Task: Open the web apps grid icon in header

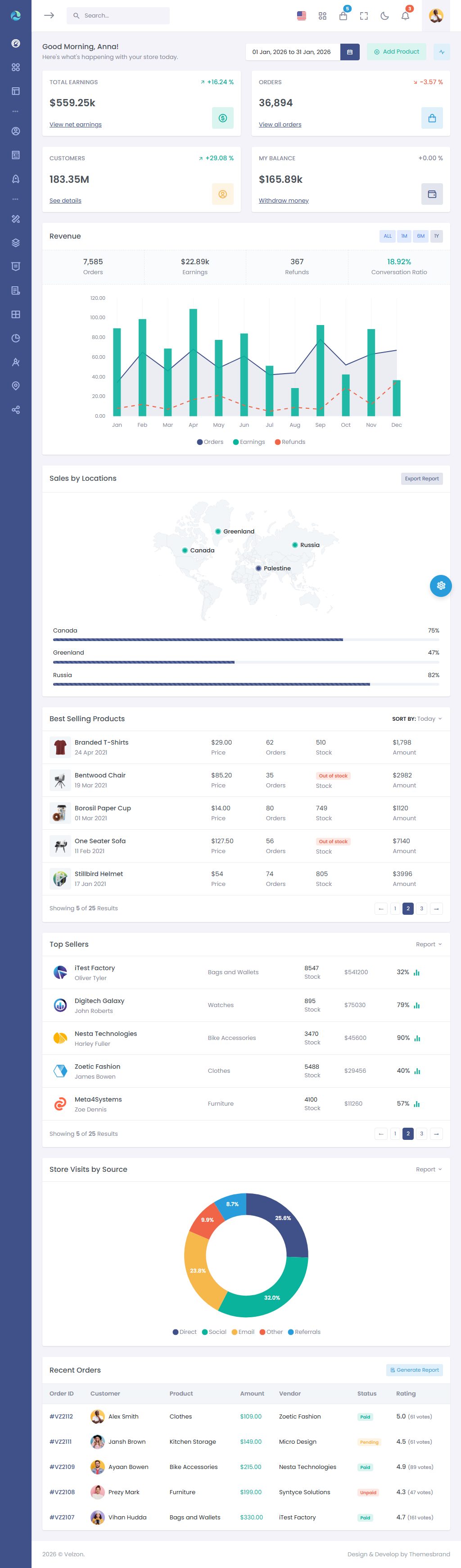Action: point(323,16)
